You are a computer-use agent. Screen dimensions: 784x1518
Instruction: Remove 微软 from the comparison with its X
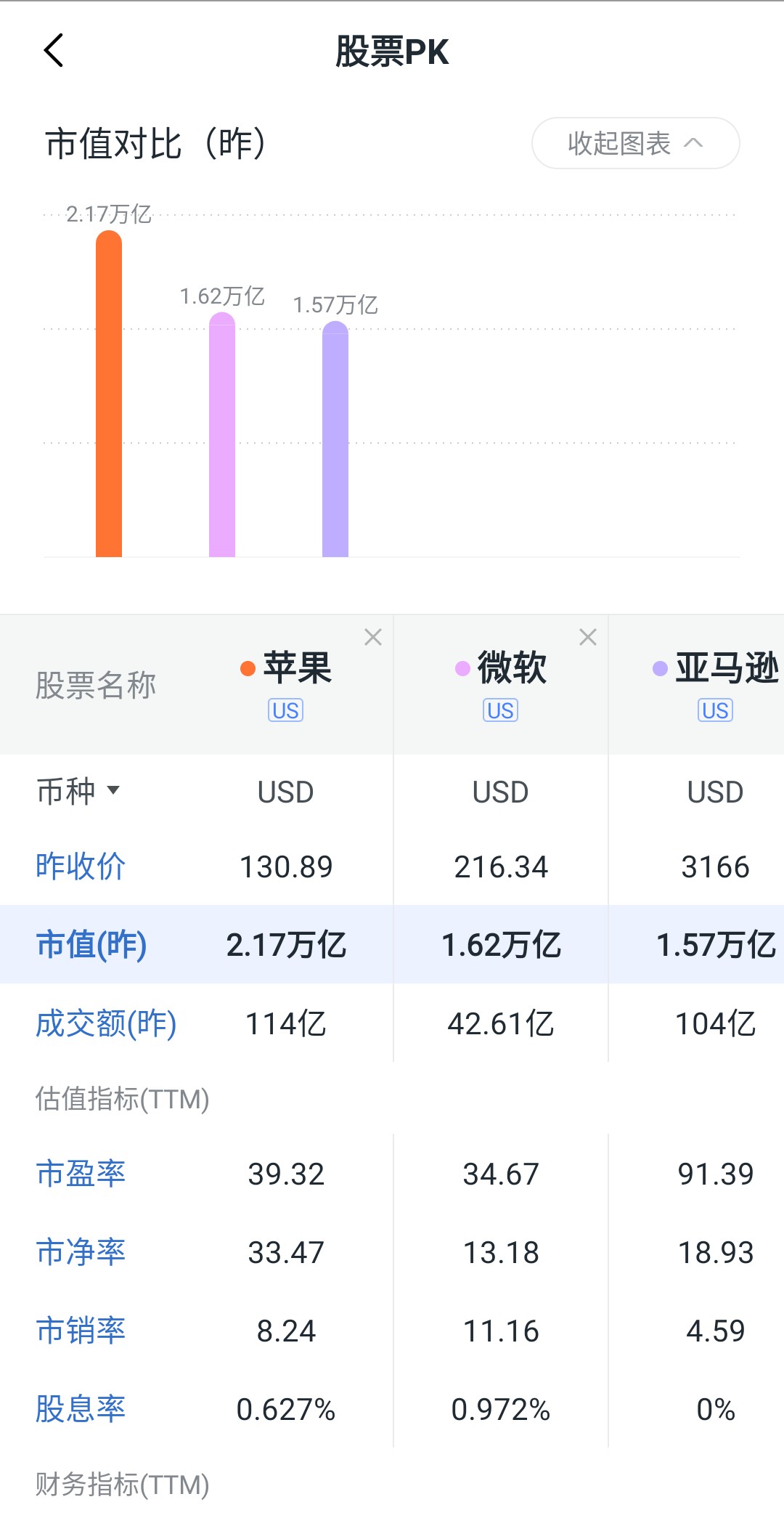click(588, 637)
